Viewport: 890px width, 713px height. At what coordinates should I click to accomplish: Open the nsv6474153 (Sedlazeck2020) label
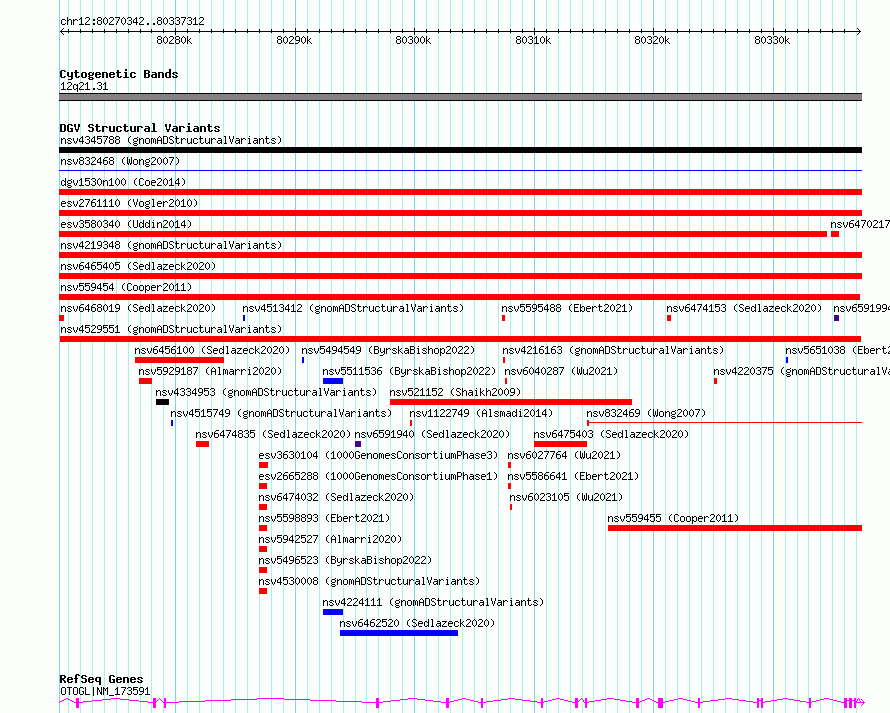click(744, 308)
